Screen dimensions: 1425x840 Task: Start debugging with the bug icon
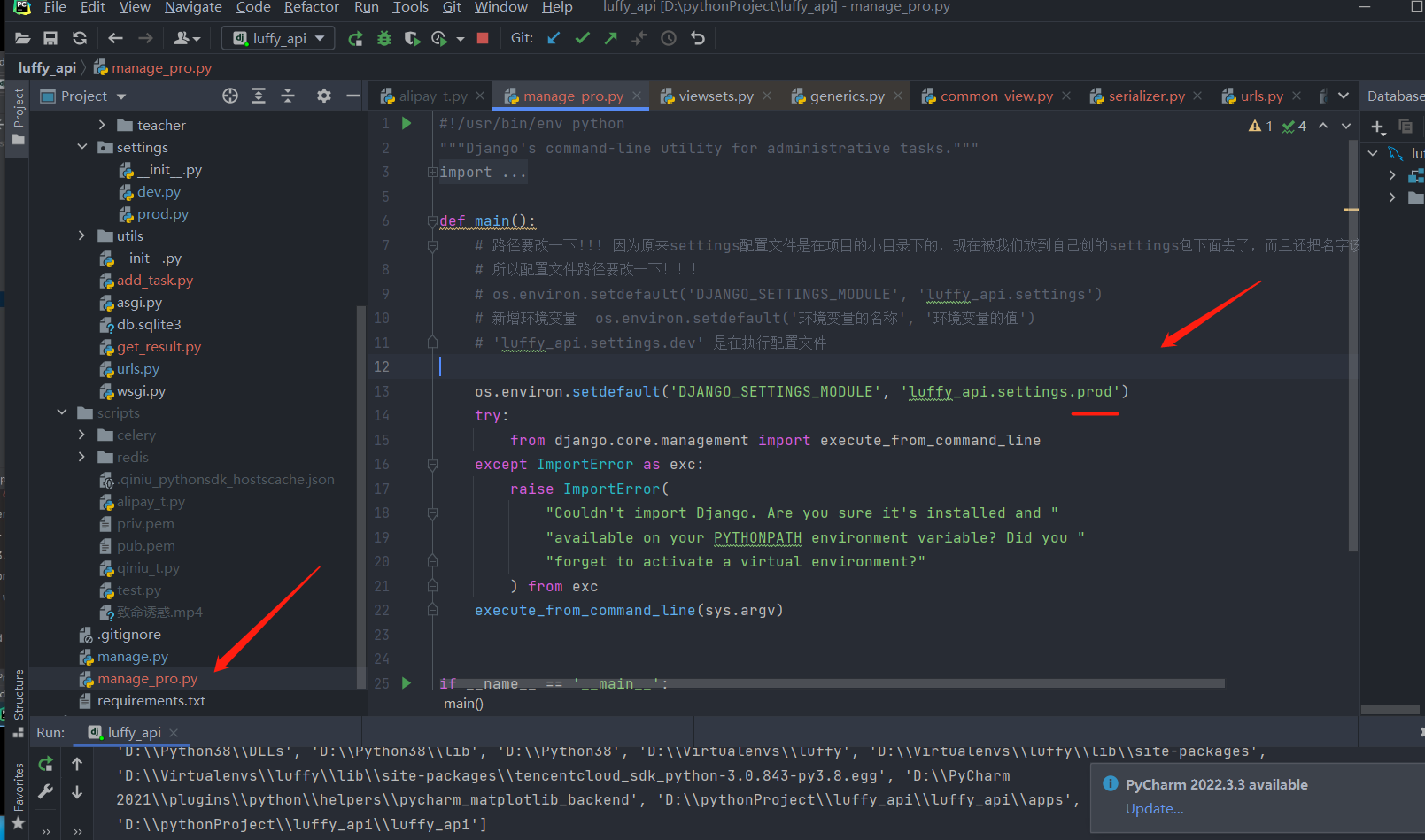coord(384,38)
